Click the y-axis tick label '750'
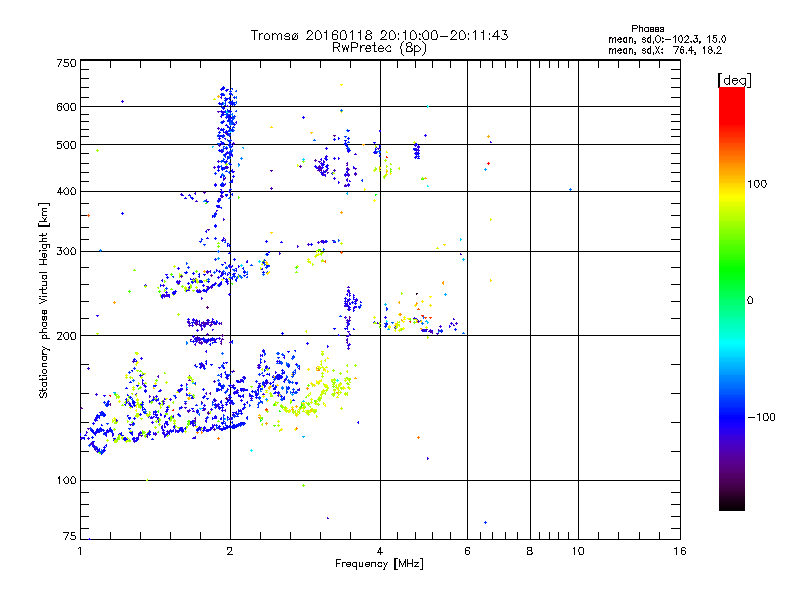This screenshot has width=800, height=600. pyautogui.click(x=66, y=63)
